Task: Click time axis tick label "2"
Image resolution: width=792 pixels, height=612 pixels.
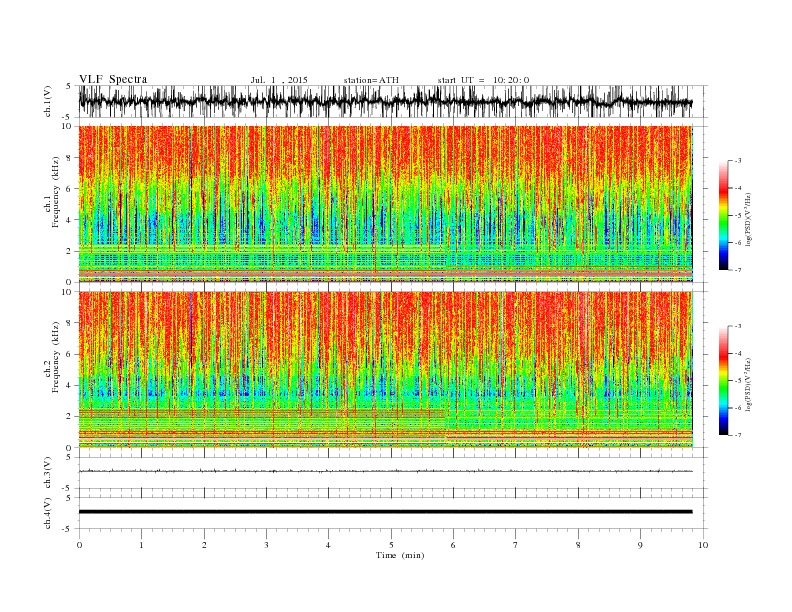Action: pyautogui.click(x=204, y=545)
